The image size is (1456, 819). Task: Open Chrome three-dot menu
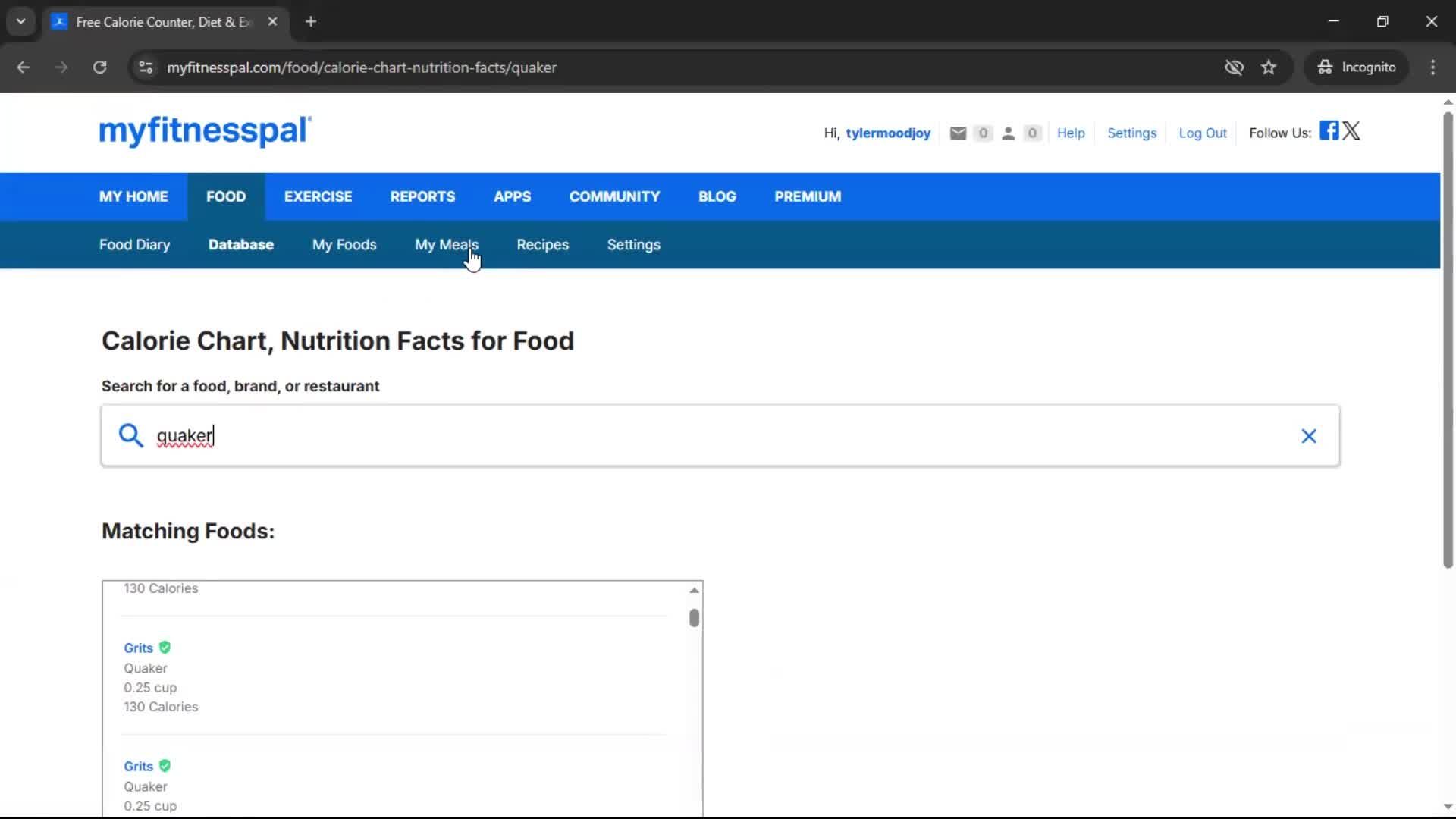tap(1432, 67)
